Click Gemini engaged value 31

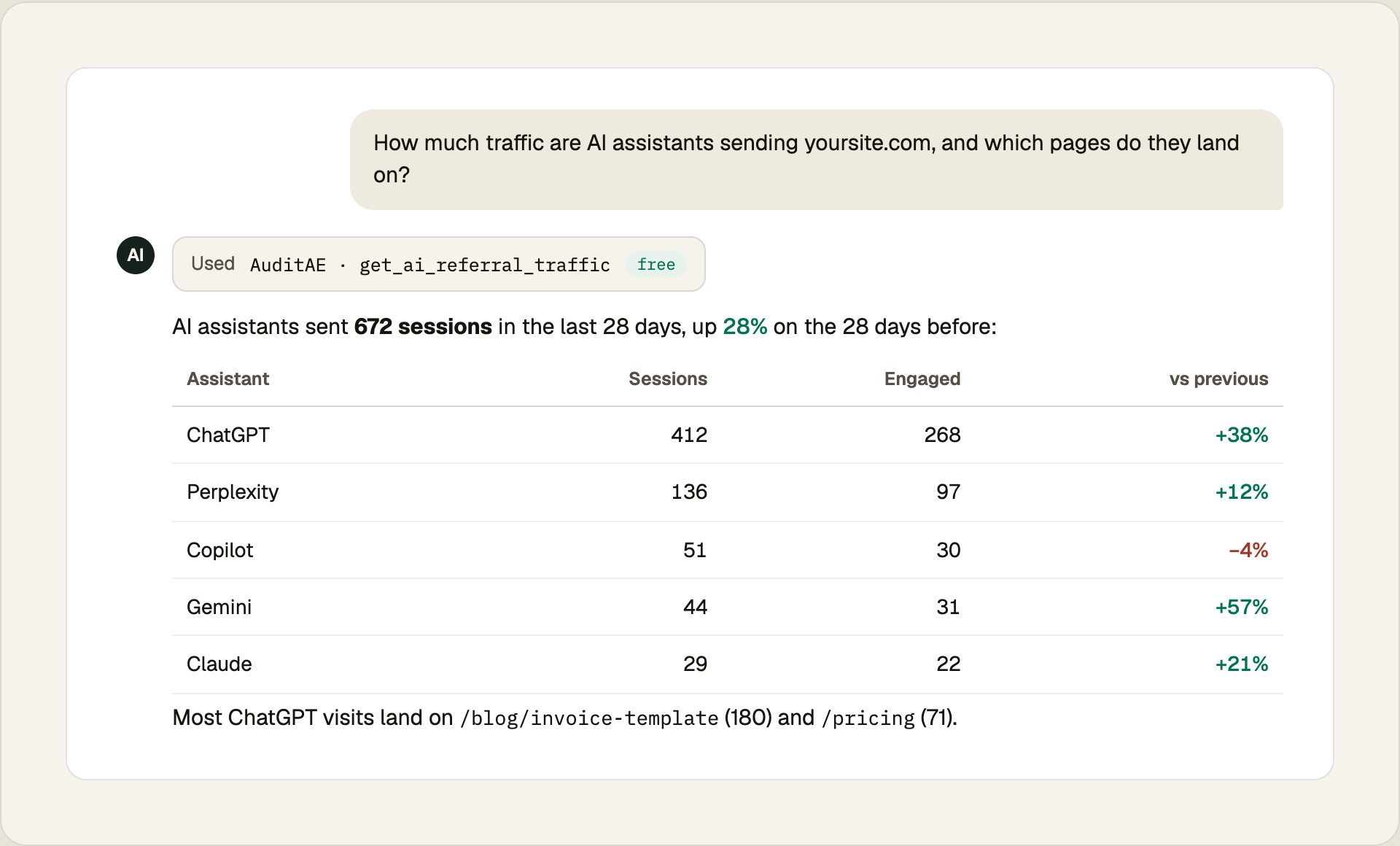click(x=949, y=608)
